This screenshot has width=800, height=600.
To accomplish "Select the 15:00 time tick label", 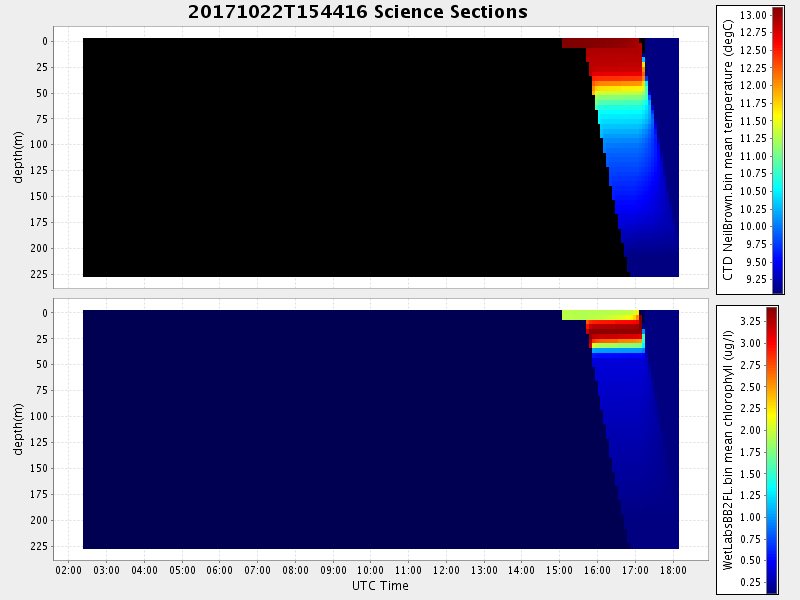I will click(x=559, y=570).
